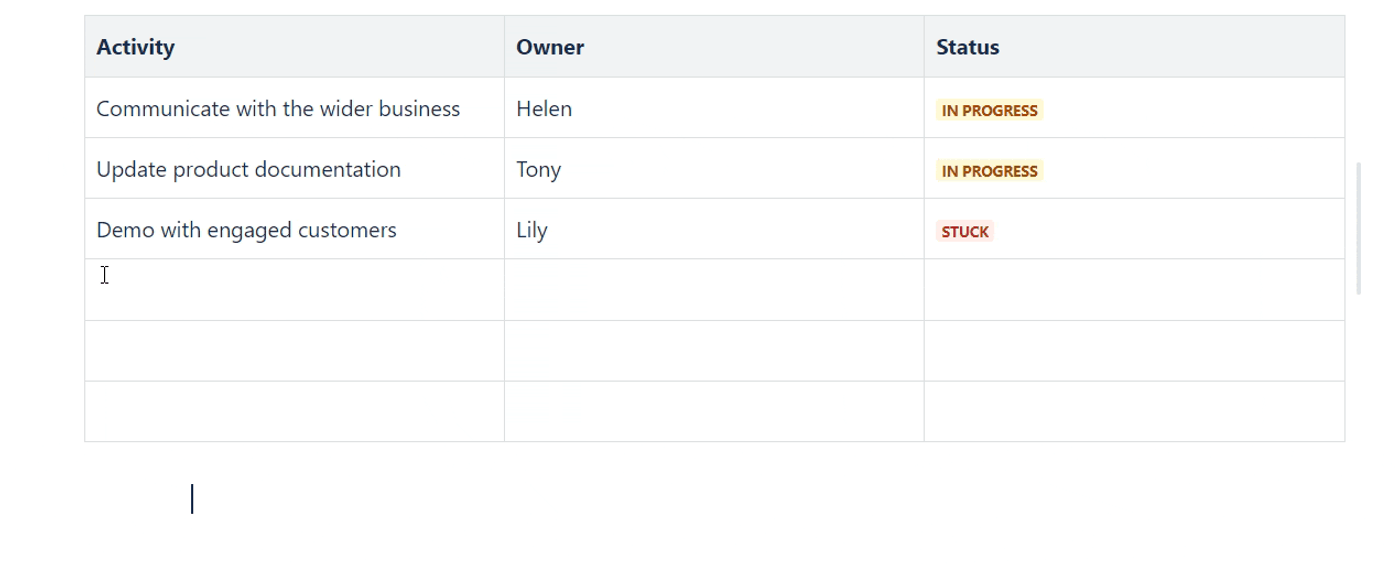Viewport: 1400px width, 564px height.
Task: Click the IN PROGRESS status badge for Helen
Action: [989, 110]
